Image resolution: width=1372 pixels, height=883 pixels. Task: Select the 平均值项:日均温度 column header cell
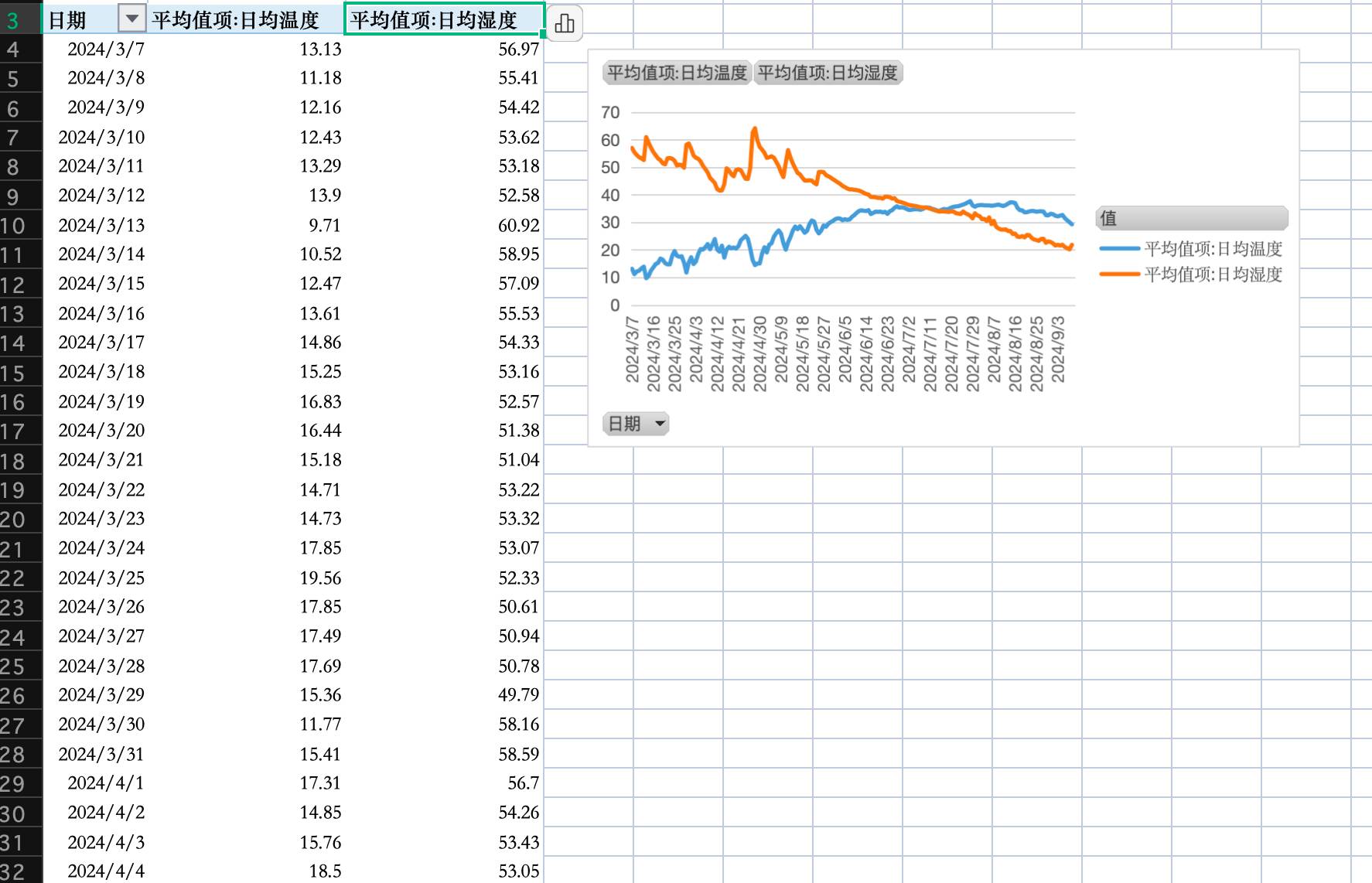(x=246, y=19)
